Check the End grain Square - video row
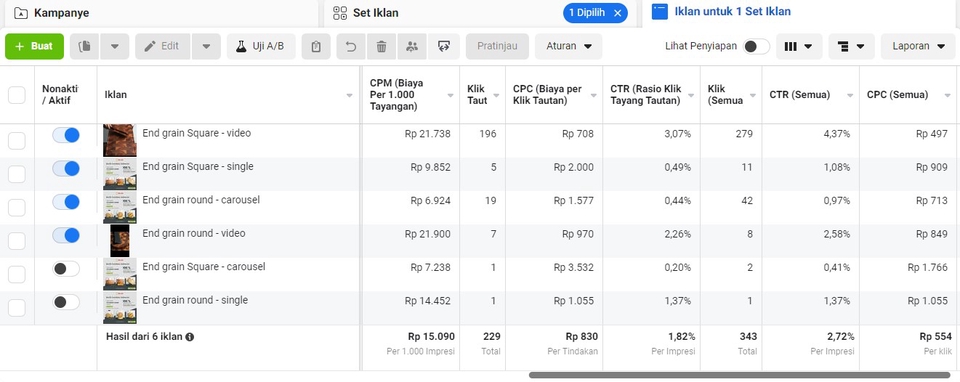Screen dimensions: 960x382 click(x=17, y=141)
